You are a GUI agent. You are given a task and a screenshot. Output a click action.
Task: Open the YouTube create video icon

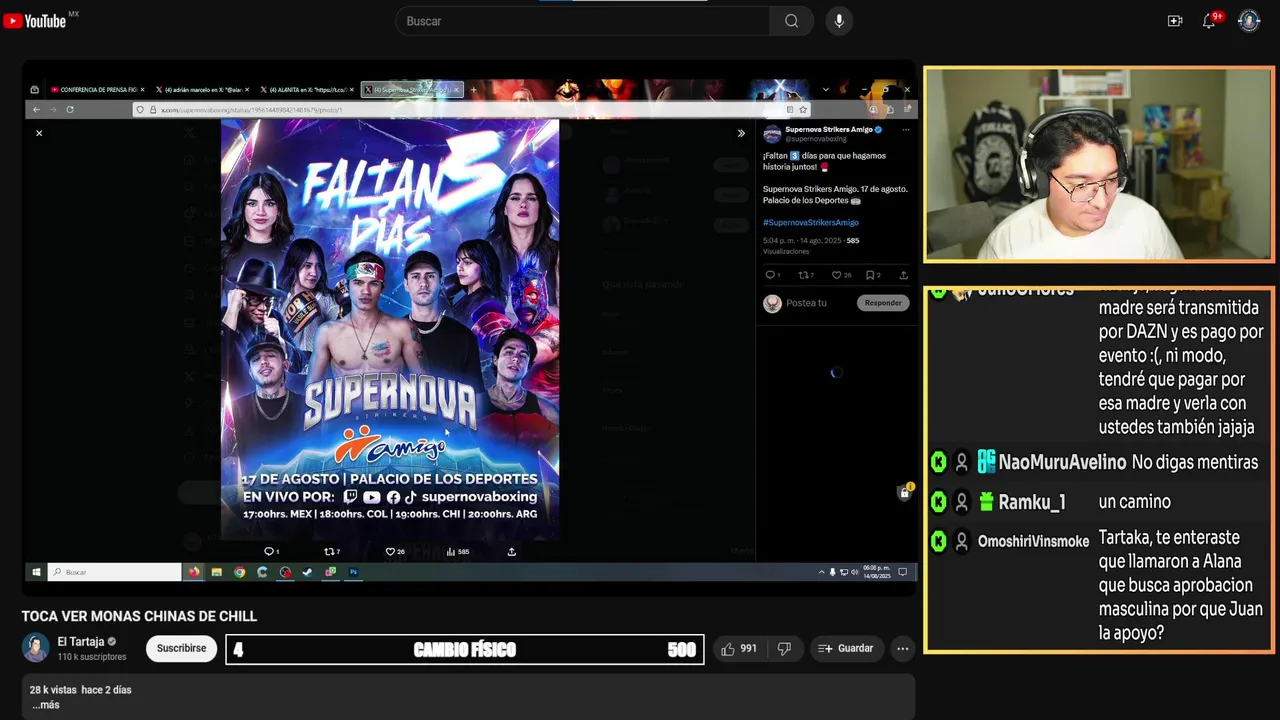1175,21
